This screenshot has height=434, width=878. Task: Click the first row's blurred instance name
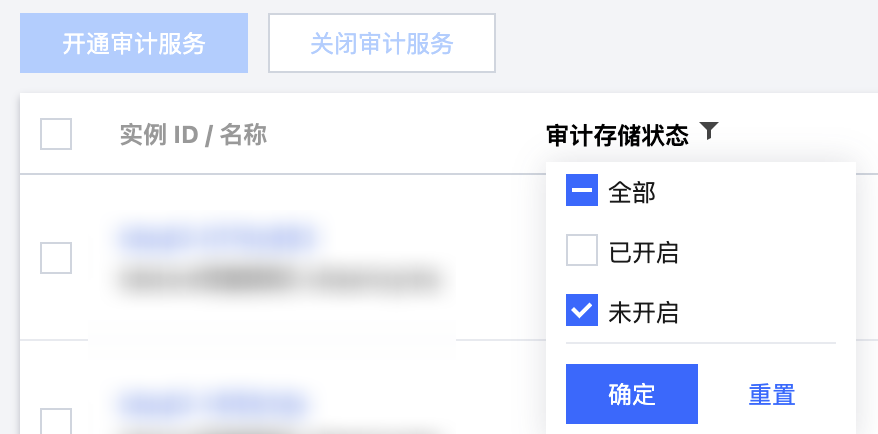278,278
